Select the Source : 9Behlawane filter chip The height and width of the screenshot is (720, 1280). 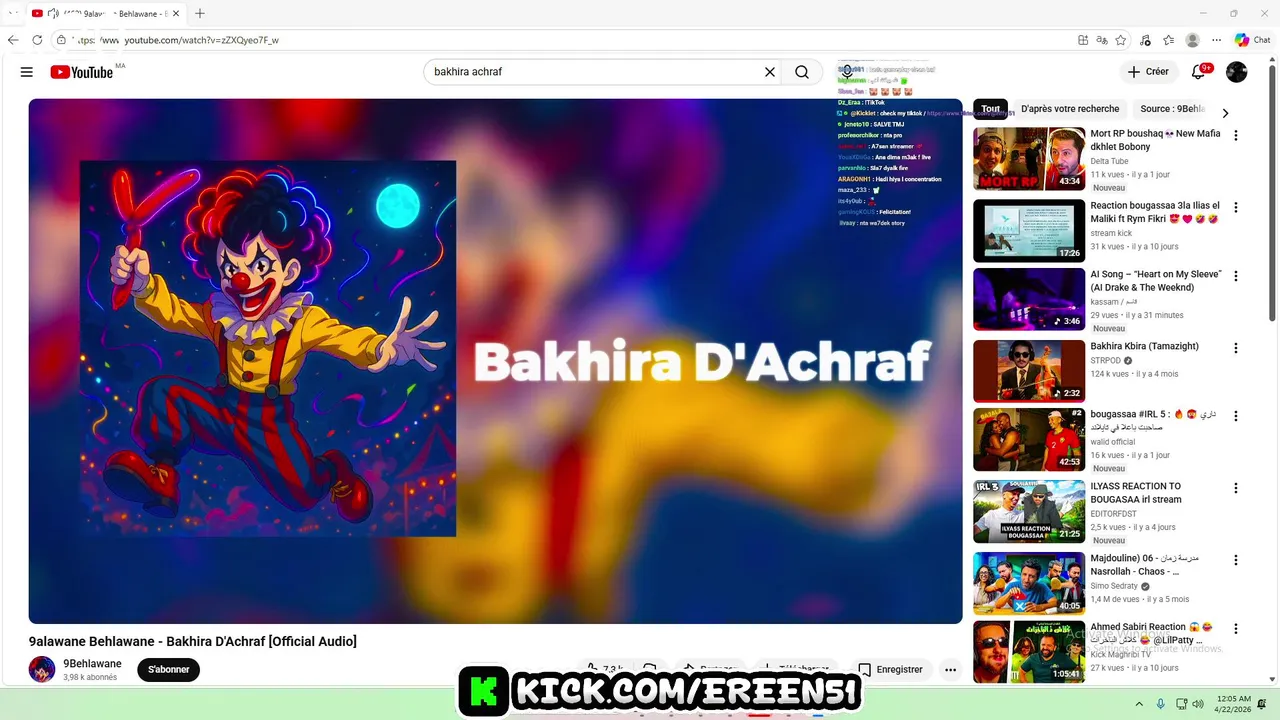point(1172,109)
